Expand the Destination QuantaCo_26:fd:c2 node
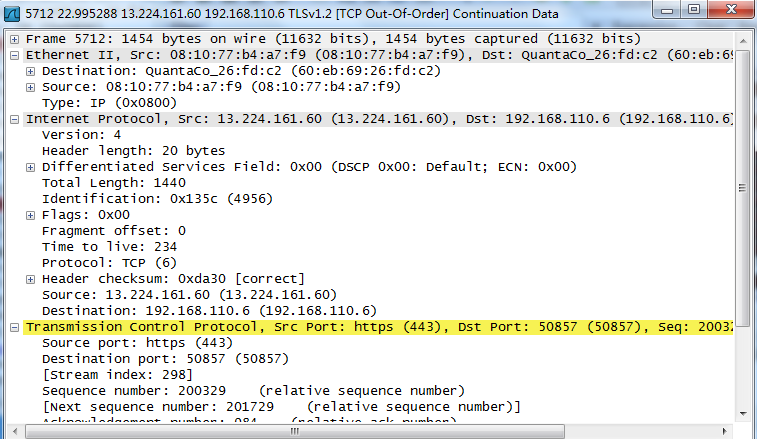This screenshot has width=757, height=439. tap(30, 71)
